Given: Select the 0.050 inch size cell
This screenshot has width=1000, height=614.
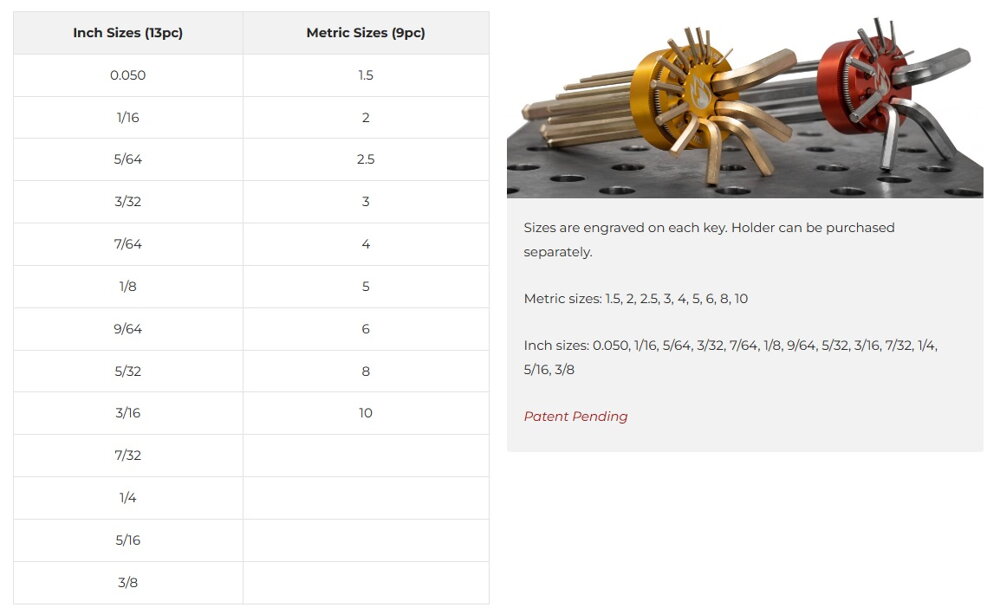Looking at the screenshot, I should pos(128,75).
